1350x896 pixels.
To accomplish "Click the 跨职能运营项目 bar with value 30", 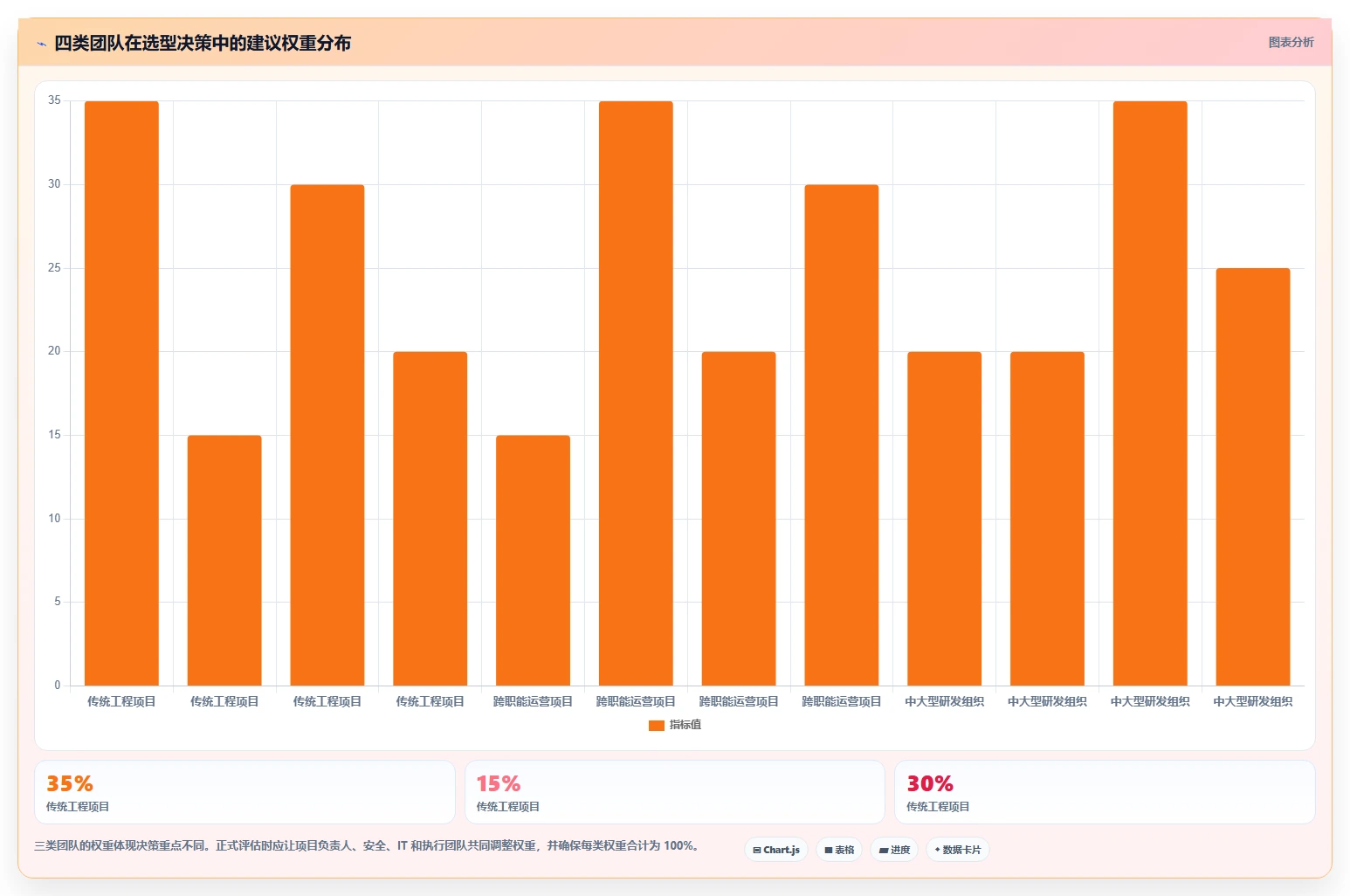I will pos(842,435).
